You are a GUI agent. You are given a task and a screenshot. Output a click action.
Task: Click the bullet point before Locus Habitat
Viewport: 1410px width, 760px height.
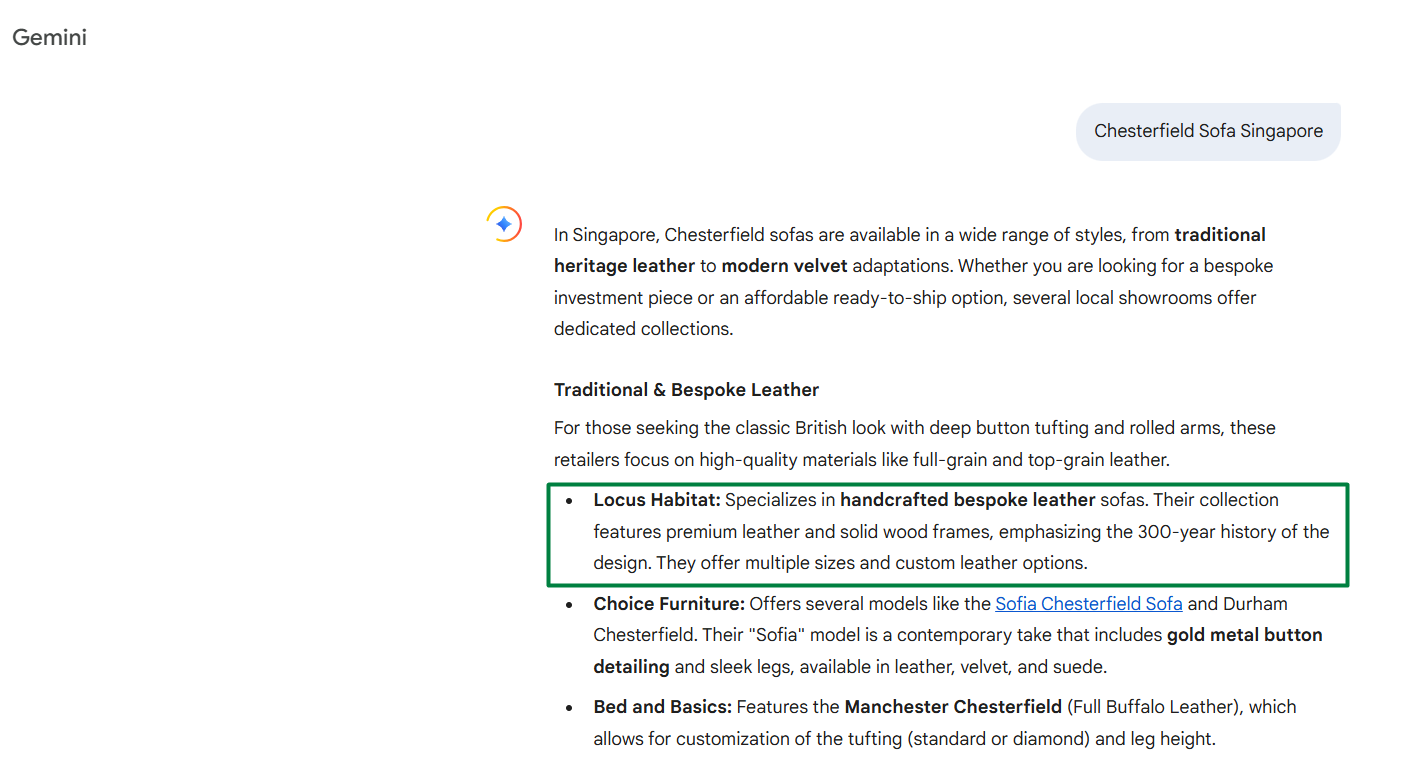coord(569,500)
